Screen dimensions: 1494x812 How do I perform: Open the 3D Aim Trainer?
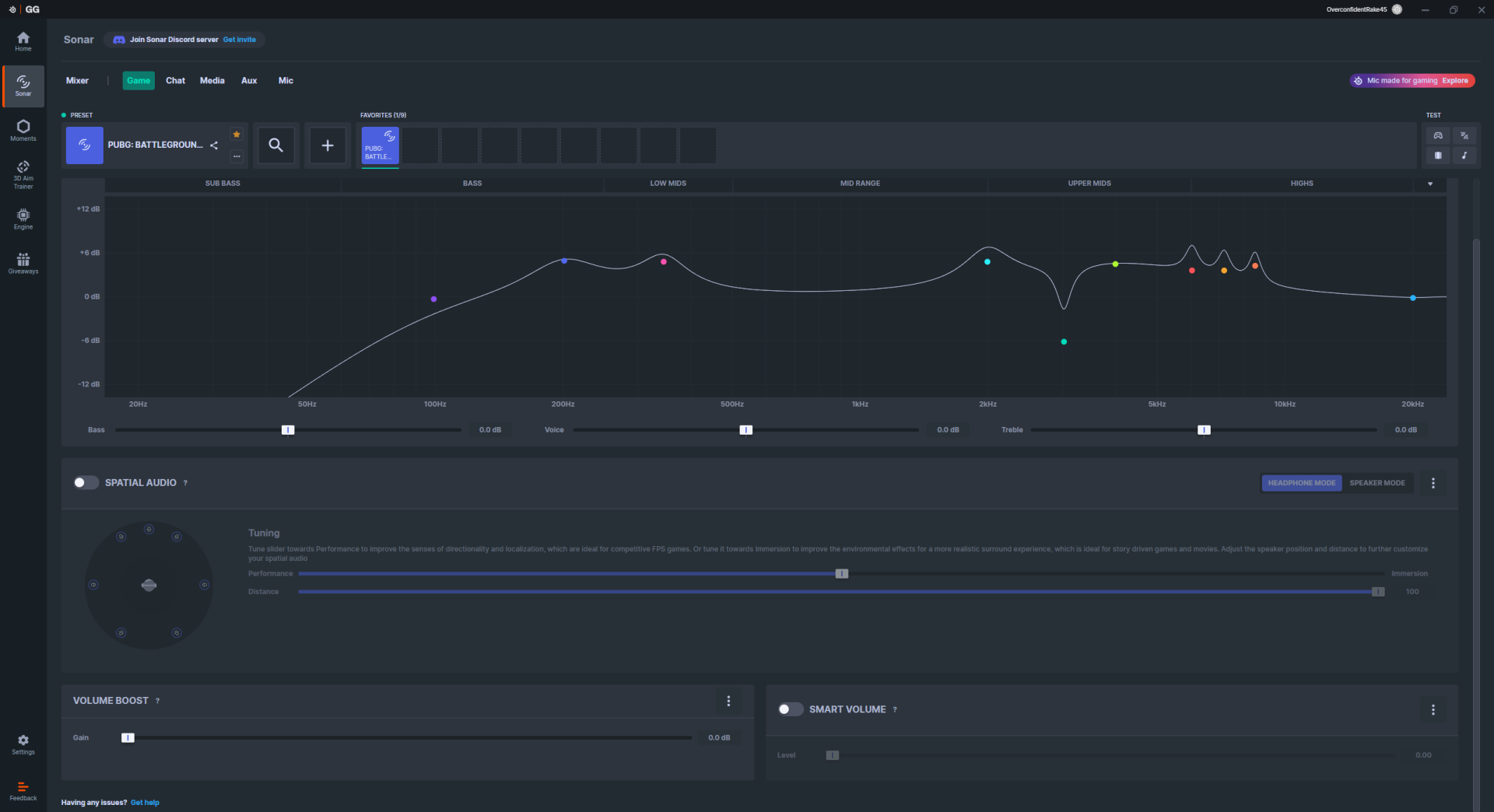click(23, 175)
